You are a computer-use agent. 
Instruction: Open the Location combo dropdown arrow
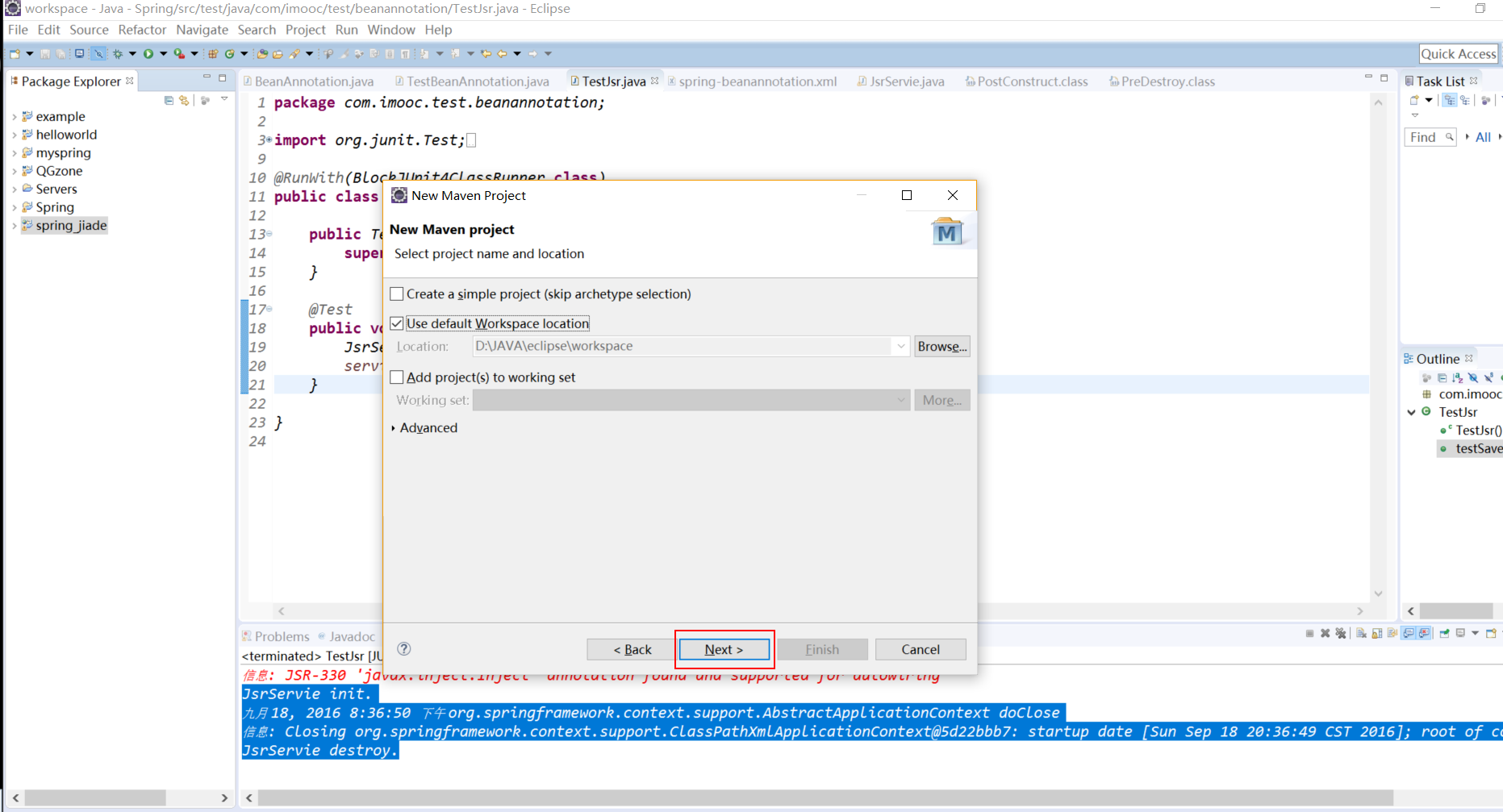900,346
